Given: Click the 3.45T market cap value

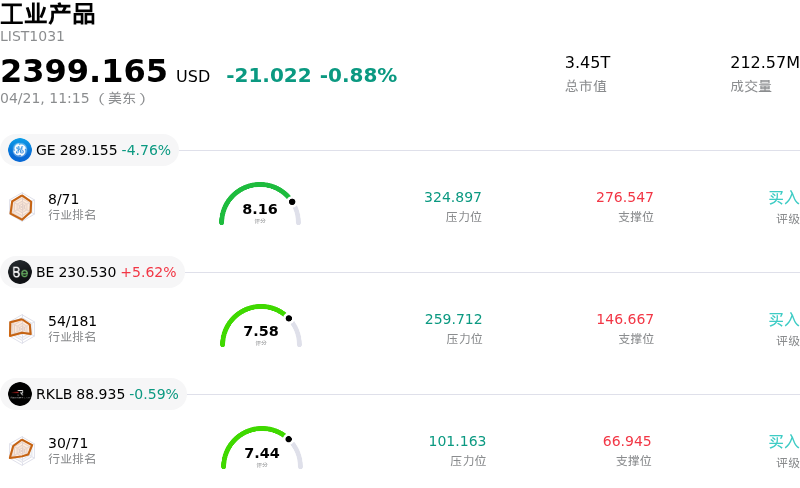Looking at the screenshot, I should tap(587, 62).
